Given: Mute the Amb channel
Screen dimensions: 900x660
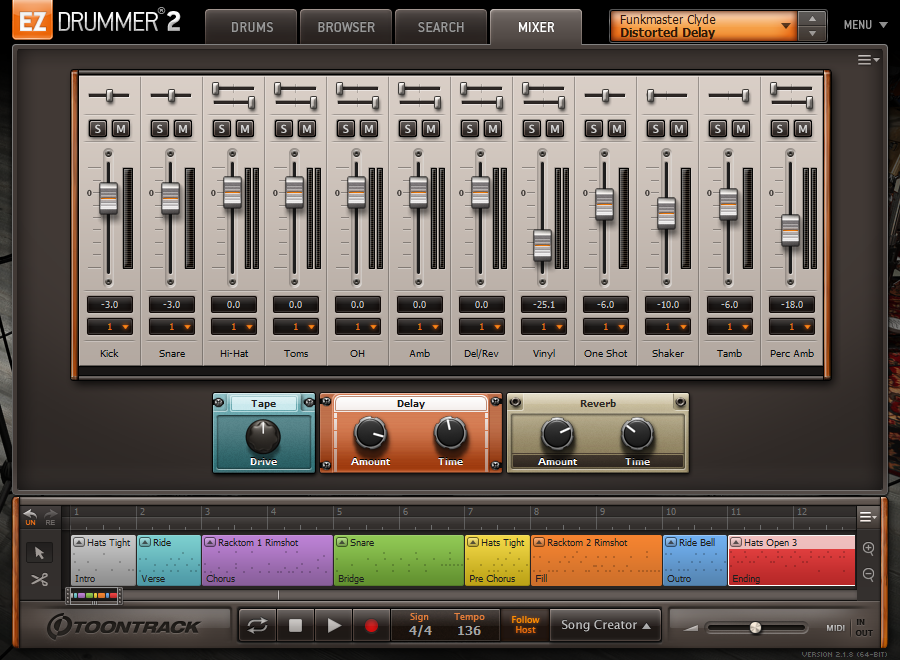Looking at the screenshot, I should 430,129.
